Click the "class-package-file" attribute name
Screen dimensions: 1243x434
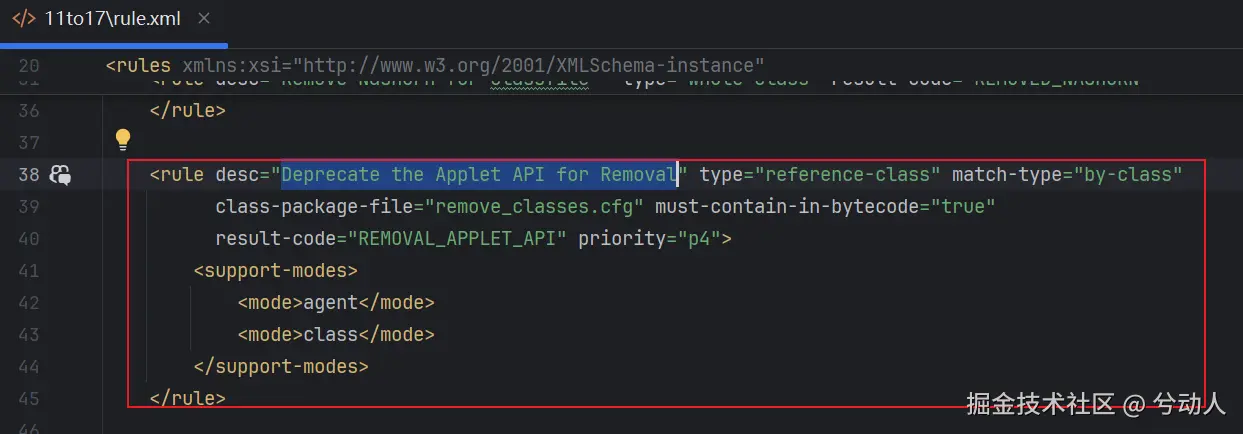click(314, 207)
